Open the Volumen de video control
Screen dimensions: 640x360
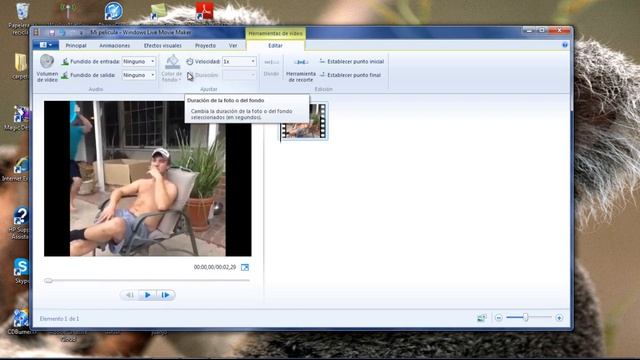(x=47, y=68)
